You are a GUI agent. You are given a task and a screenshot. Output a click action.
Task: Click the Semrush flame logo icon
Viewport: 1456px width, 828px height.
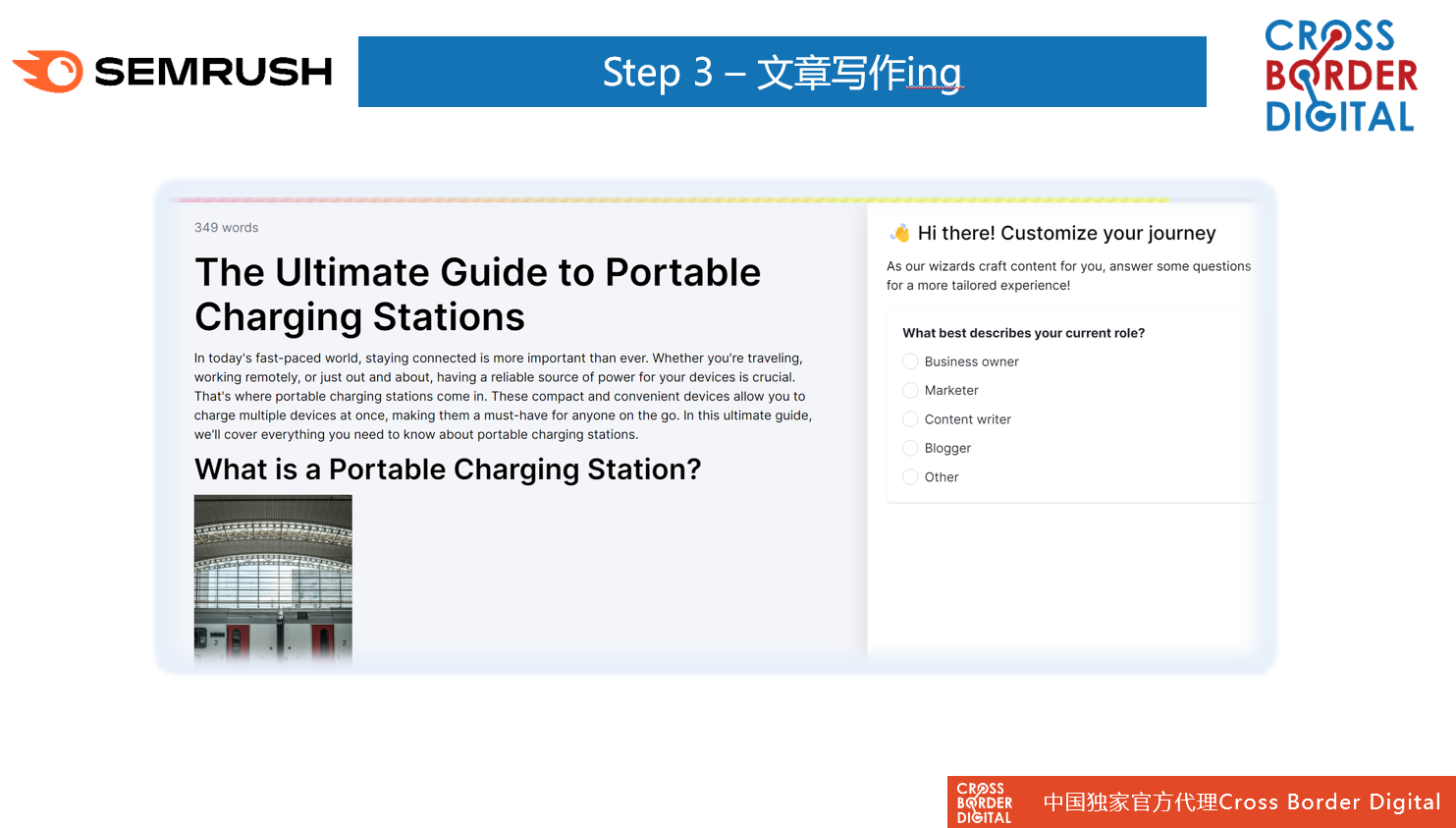tap(49, 72)
